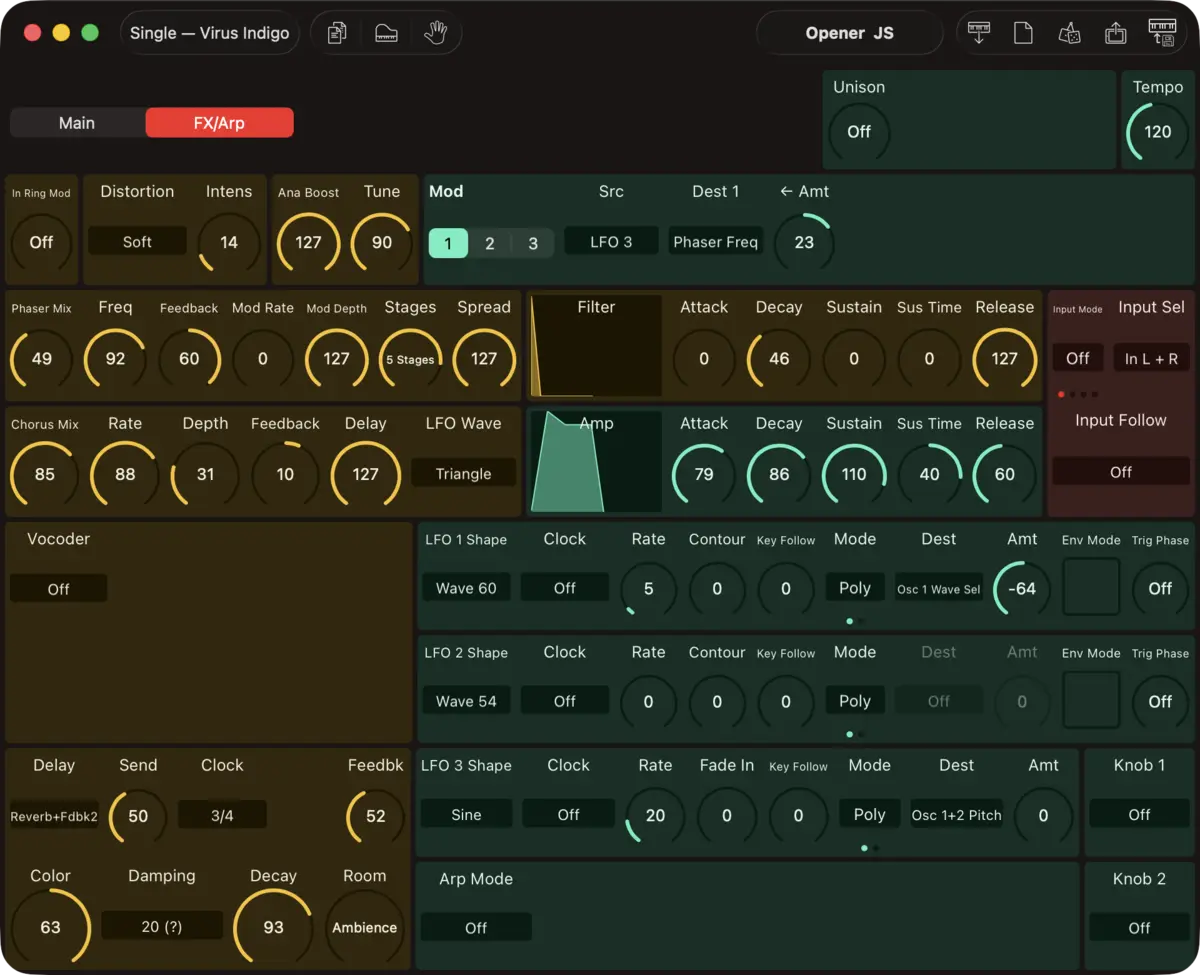1200x975 pixels.
Task: Click the Tempo knob showing 120
Action: coord(1158,131)
